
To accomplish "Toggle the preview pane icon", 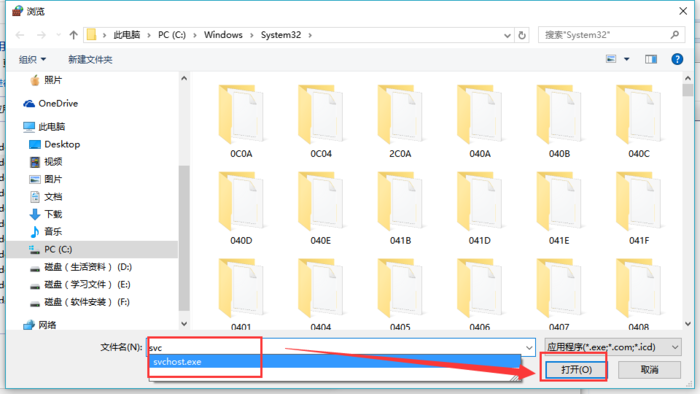I will pyautogui.click(x=650, y=59).
